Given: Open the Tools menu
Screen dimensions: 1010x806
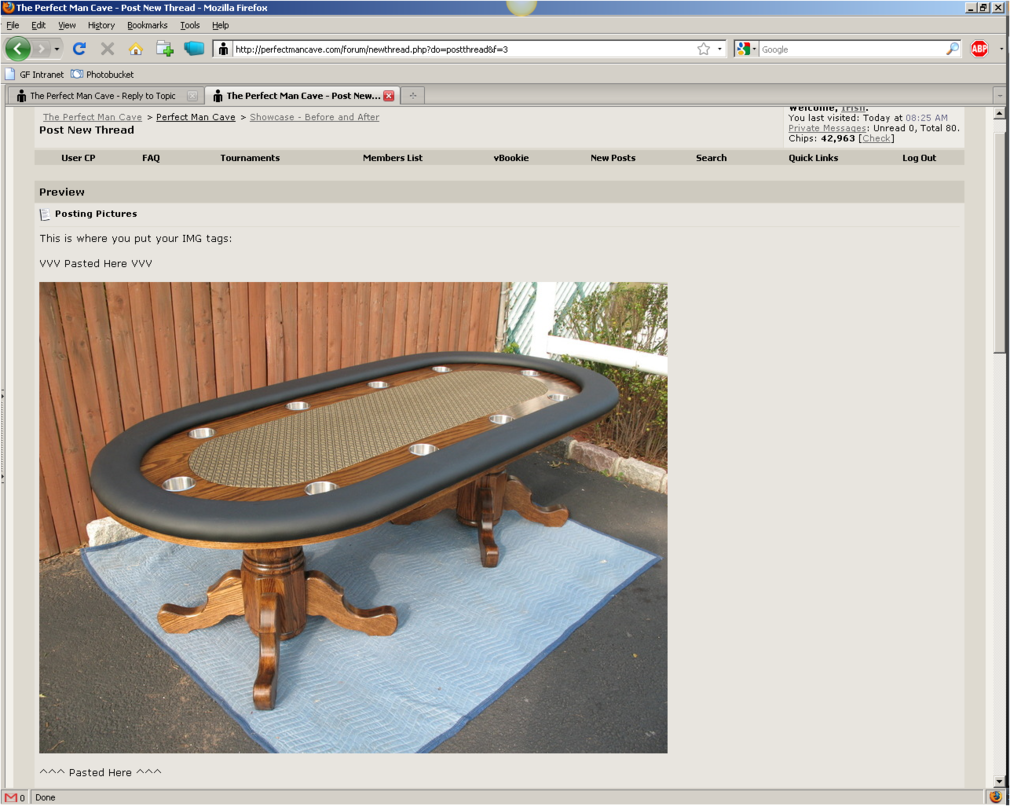Looking at the screenshot, I should [x=189, y=25].
